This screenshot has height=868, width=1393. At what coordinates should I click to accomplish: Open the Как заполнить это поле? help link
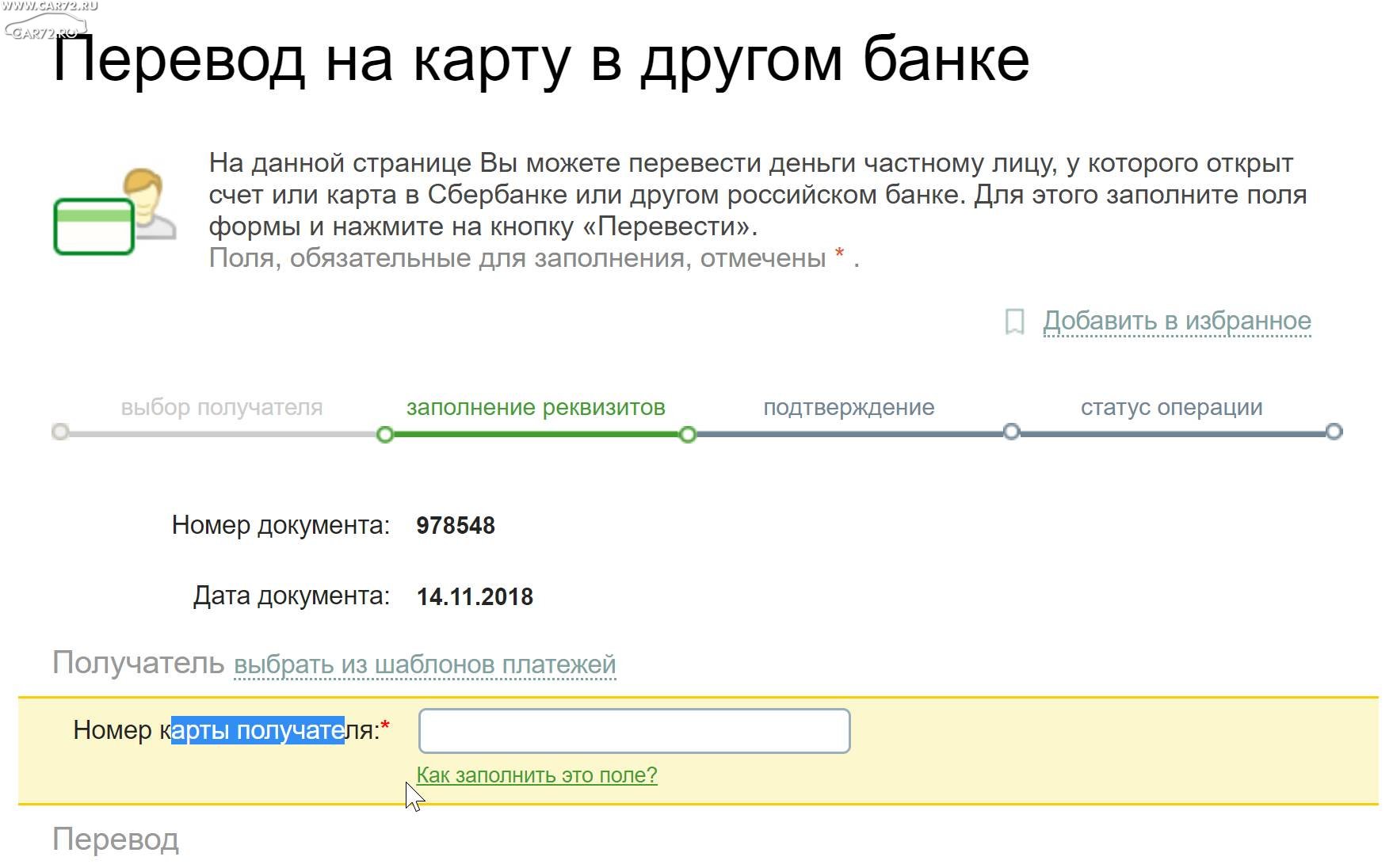pyautogui.click(x=536, y=775)
